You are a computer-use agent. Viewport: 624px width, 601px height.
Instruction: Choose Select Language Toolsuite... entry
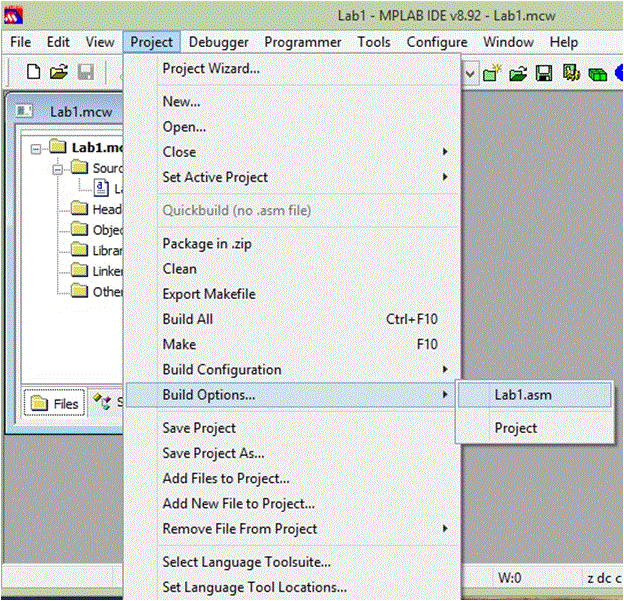293,562
